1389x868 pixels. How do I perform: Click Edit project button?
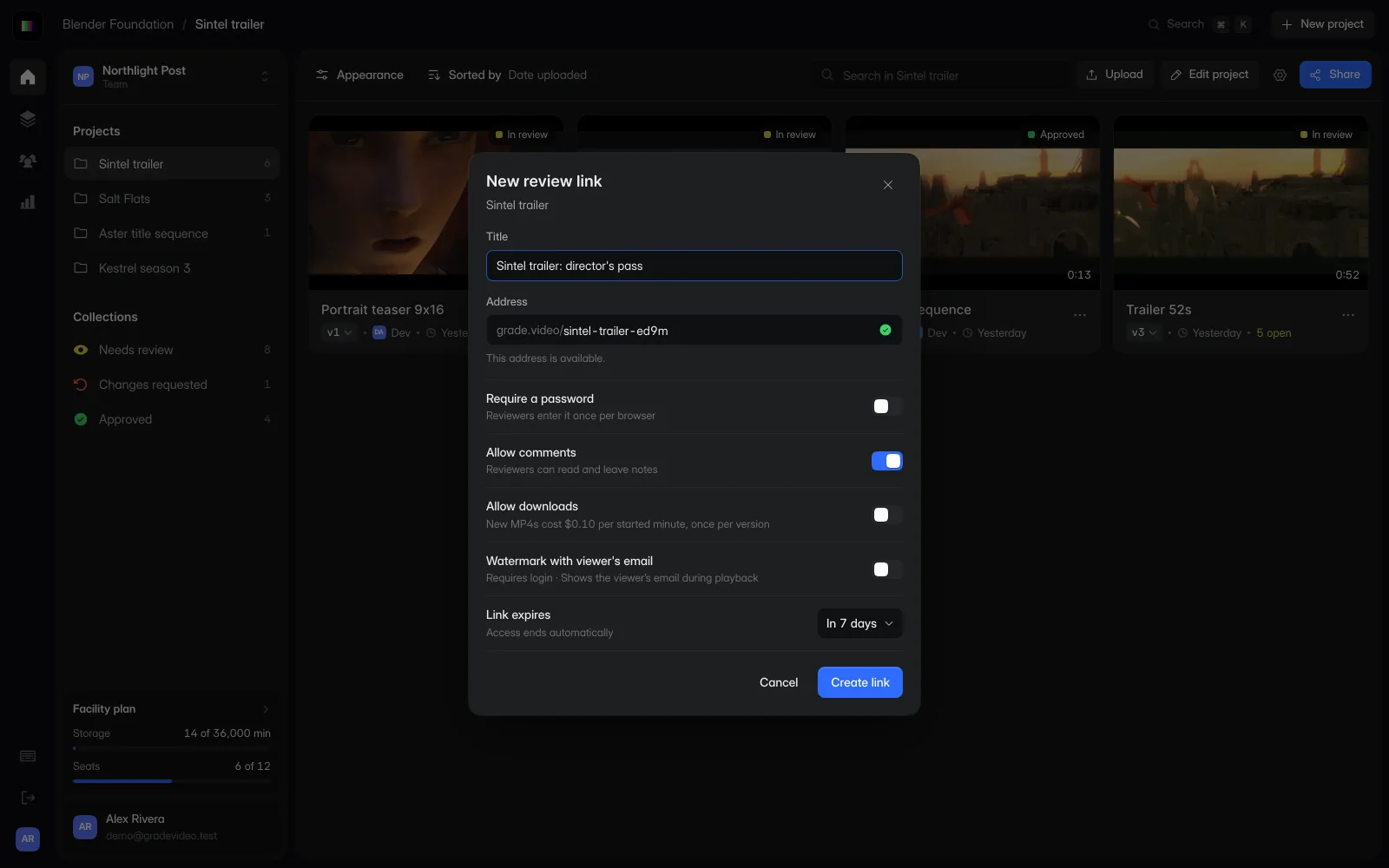tap(1209, 75)
